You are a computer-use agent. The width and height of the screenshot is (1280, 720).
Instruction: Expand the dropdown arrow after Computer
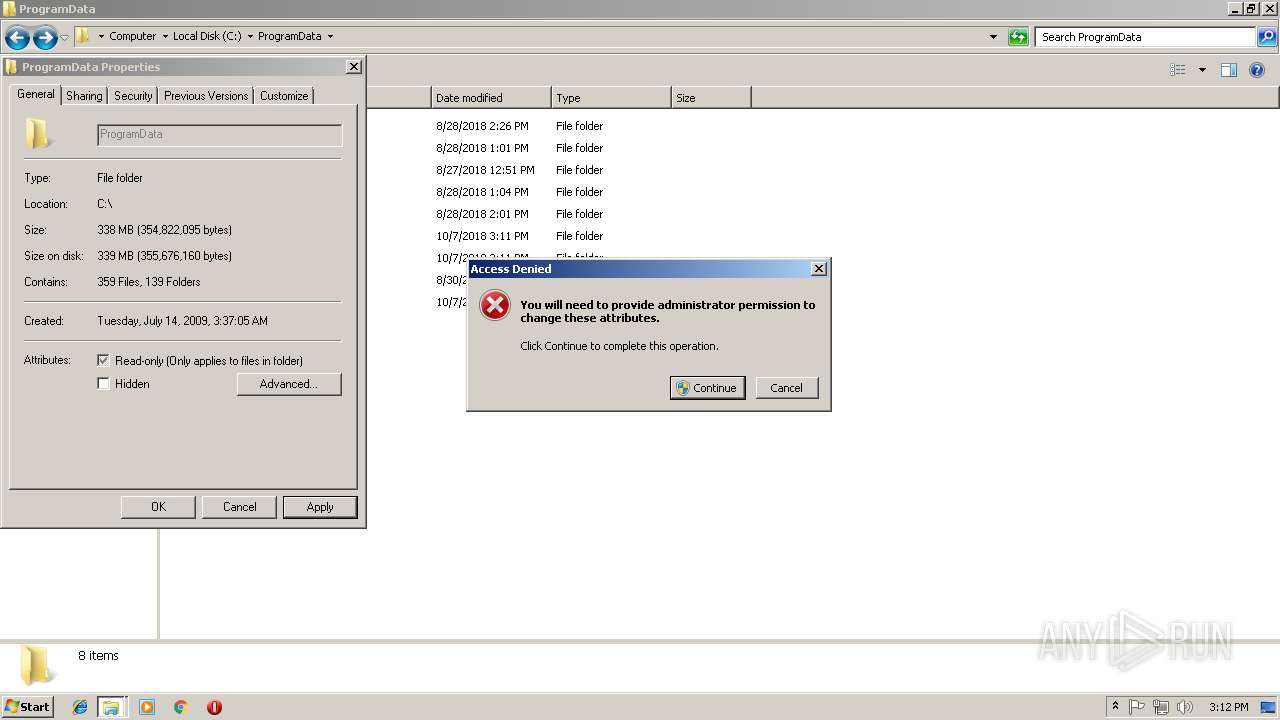click(165, 37)
